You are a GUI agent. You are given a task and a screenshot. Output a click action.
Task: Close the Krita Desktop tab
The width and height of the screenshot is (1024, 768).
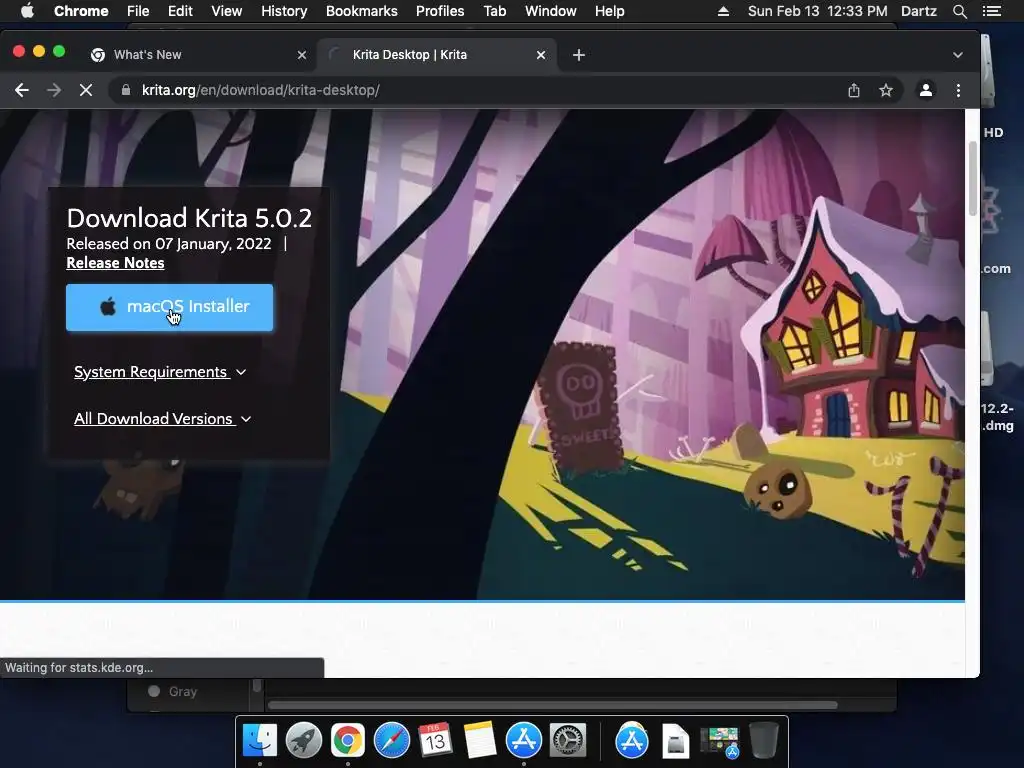(x=541, y=55)
